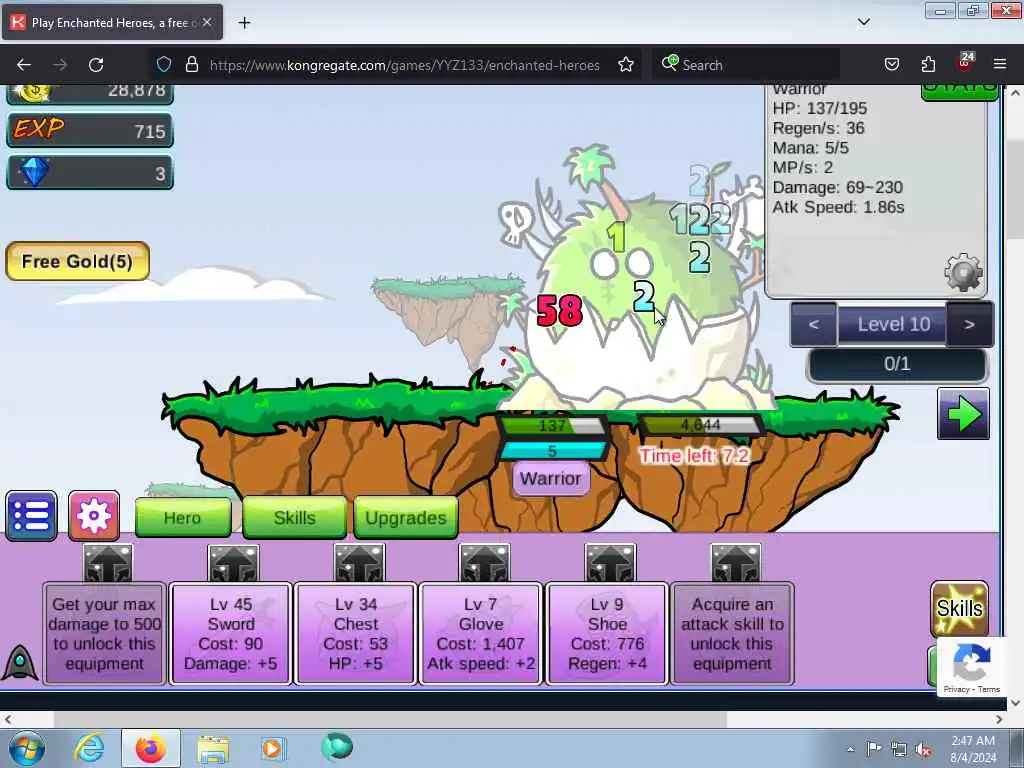The image size is (1024, 768).
Task: Click the arrow above locked damage equipment
Action: [x=108, y=563]
